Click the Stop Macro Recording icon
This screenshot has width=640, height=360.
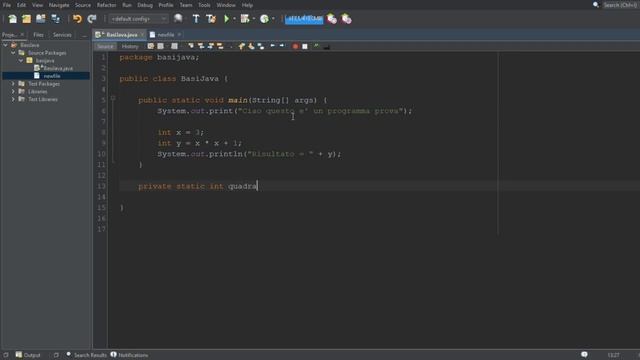305,46
